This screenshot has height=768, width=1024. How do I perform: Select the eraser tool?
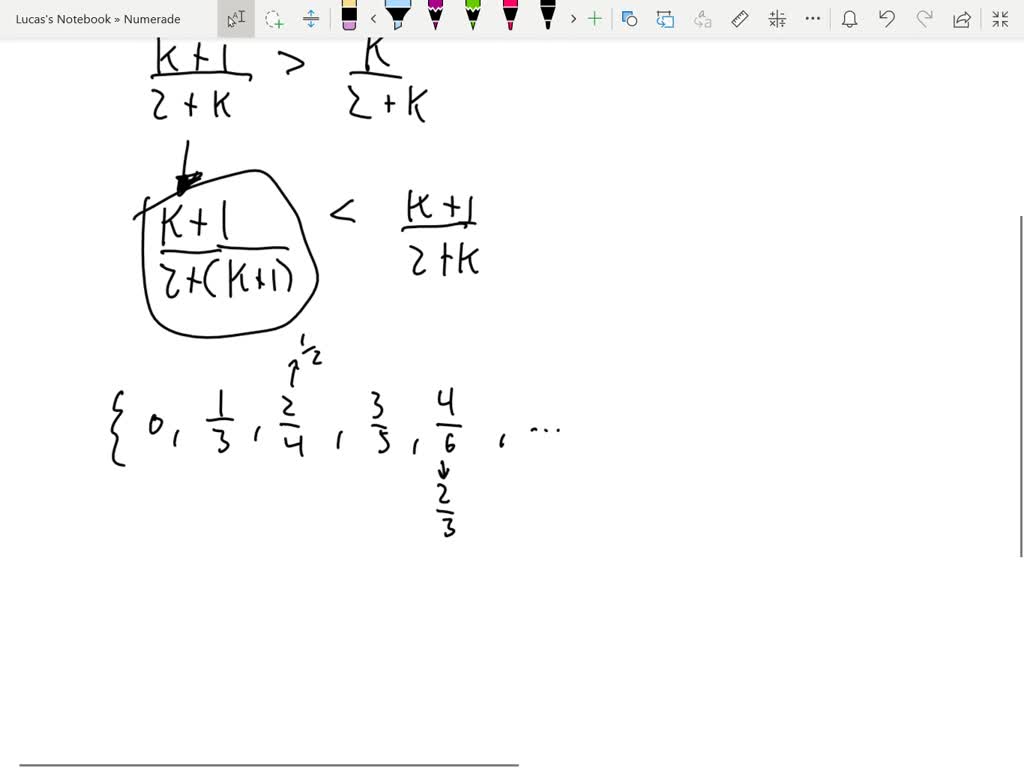click(348, 18)
